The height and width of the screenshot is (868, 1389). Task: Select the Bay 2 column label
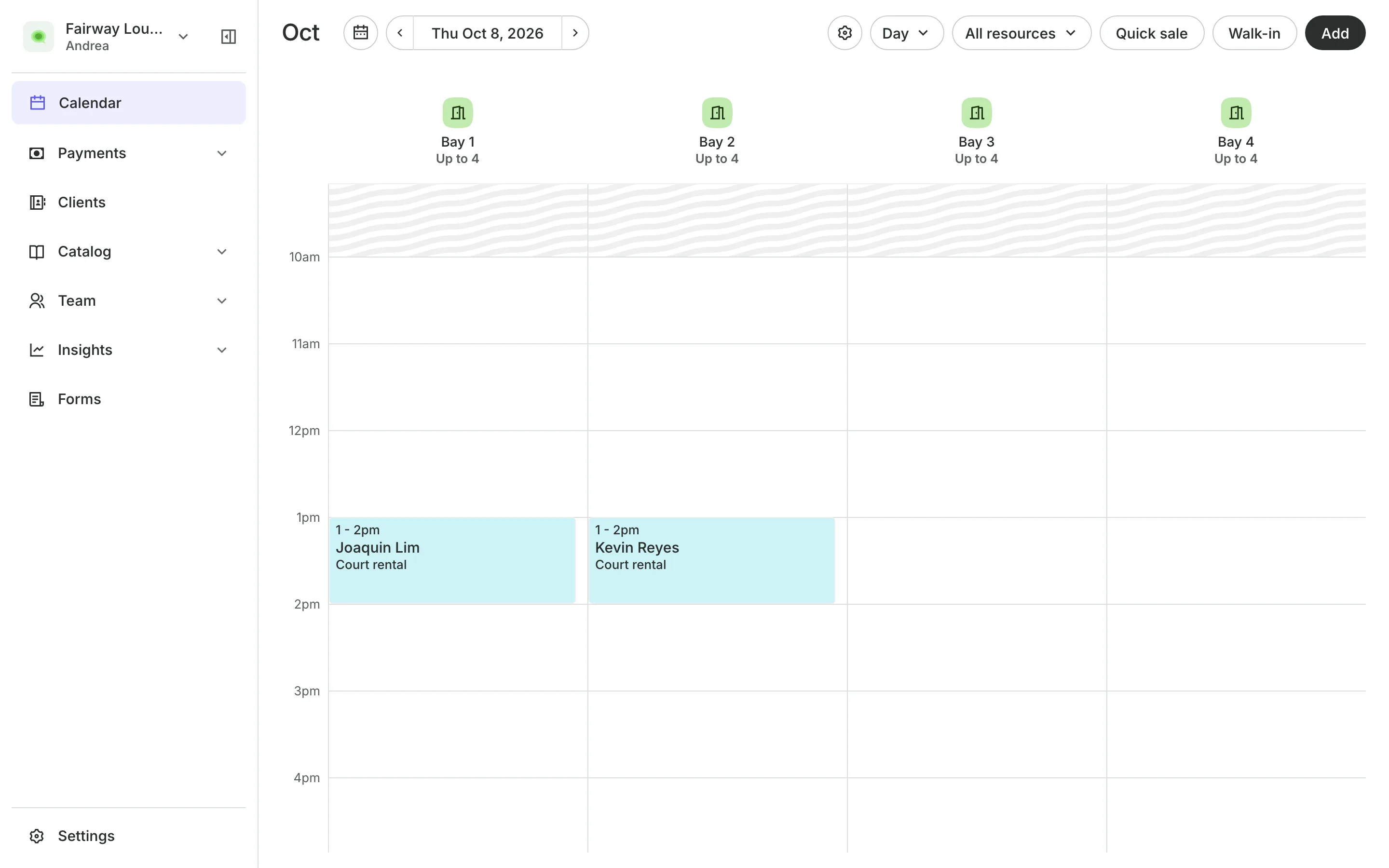[717, 142]
